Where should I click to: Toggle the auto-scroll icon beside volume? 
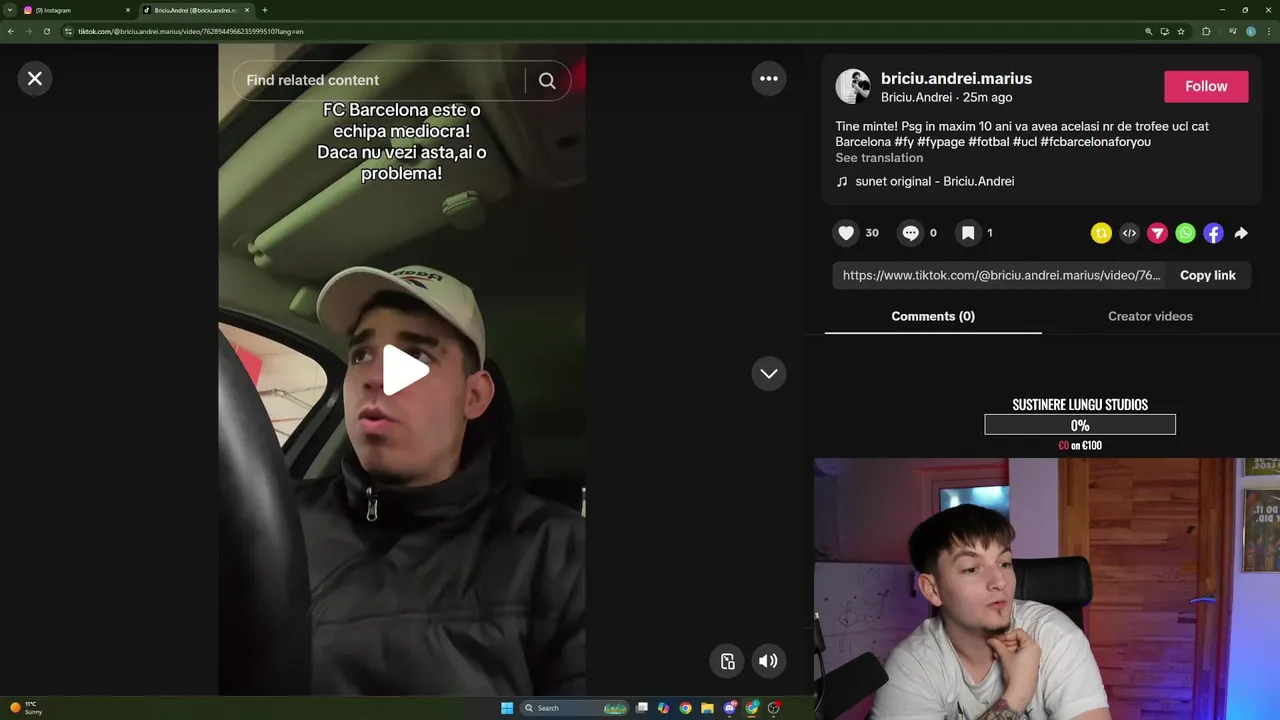728,660
